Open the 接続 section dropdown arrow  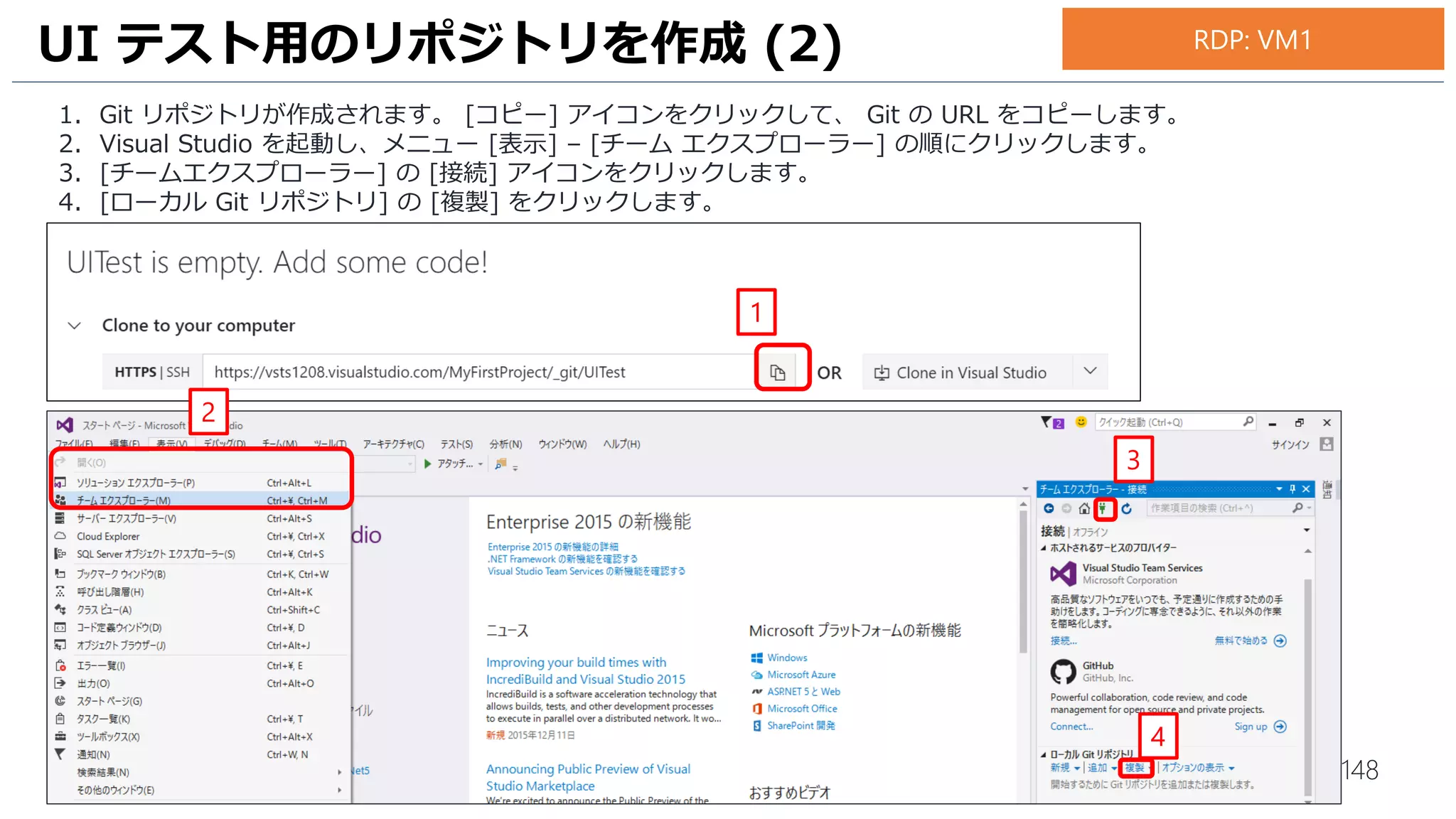click(x=1307, y=530)
